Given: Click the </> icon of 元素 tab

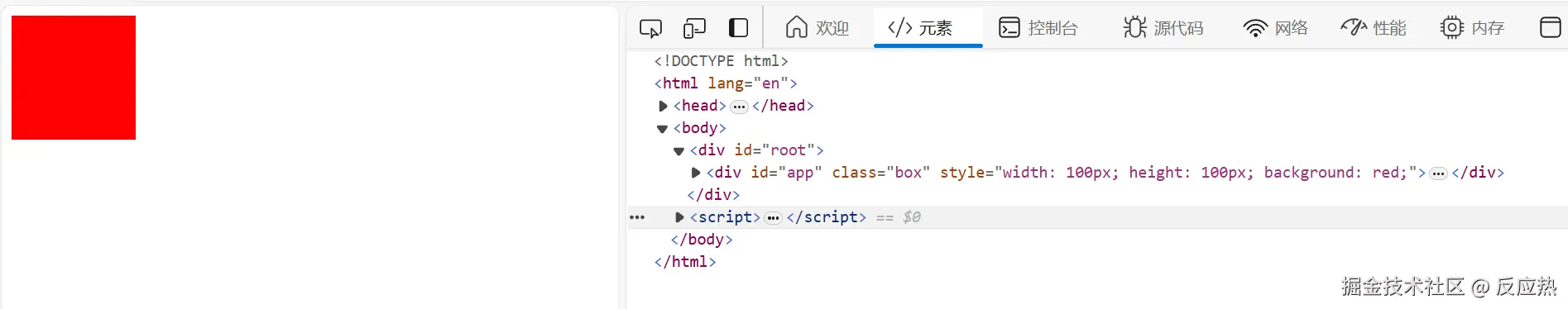Looking at the screenshot, I should tap(900, 28).
